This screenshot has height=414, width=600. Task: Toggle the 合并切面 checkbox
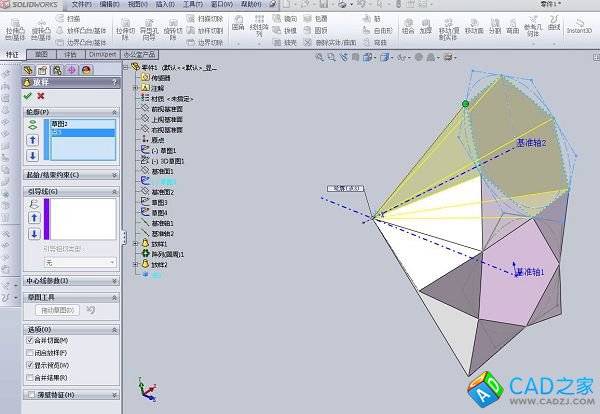coord(28,341)
